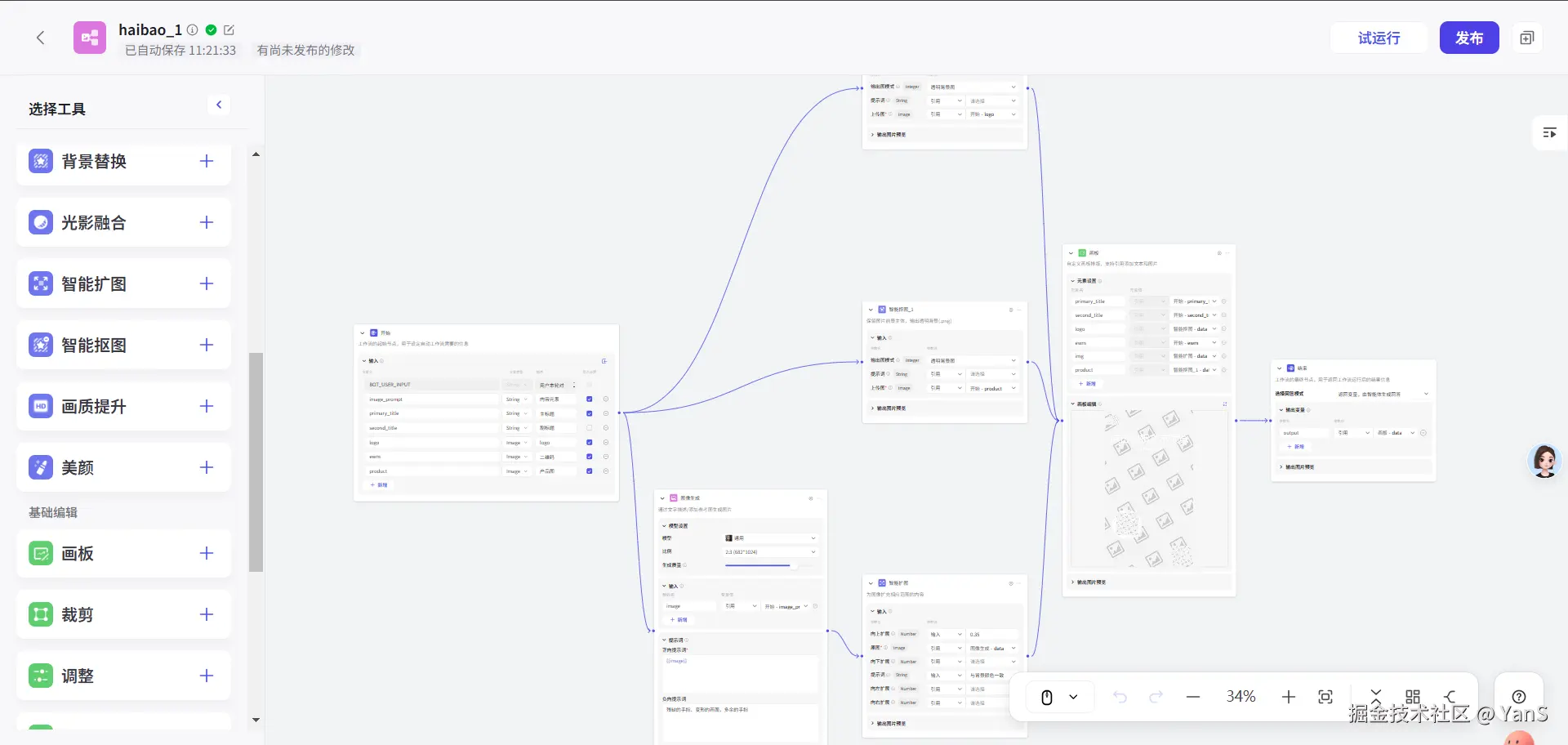Expand the 画板编辑 canvas to fullscreen
The image size is (1568, 745).
pos(1225,404)
